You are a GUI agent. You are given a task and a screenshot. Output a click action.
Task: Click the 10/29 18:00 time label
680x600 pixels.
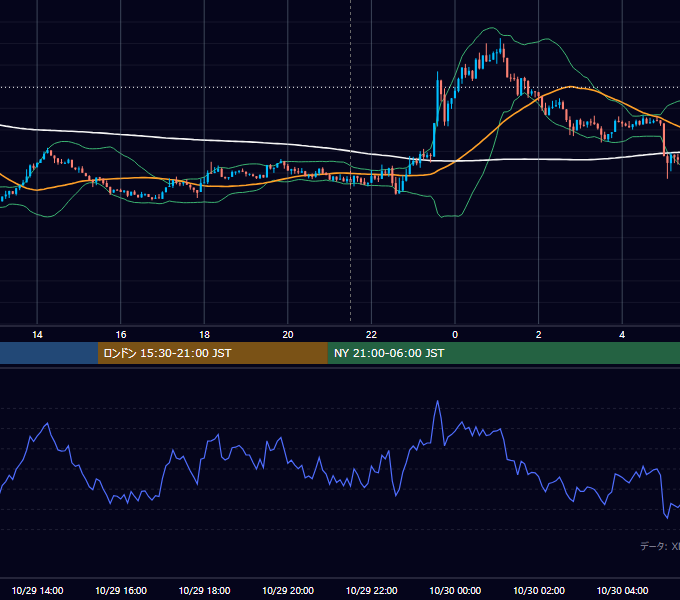(x=204, y=590)
